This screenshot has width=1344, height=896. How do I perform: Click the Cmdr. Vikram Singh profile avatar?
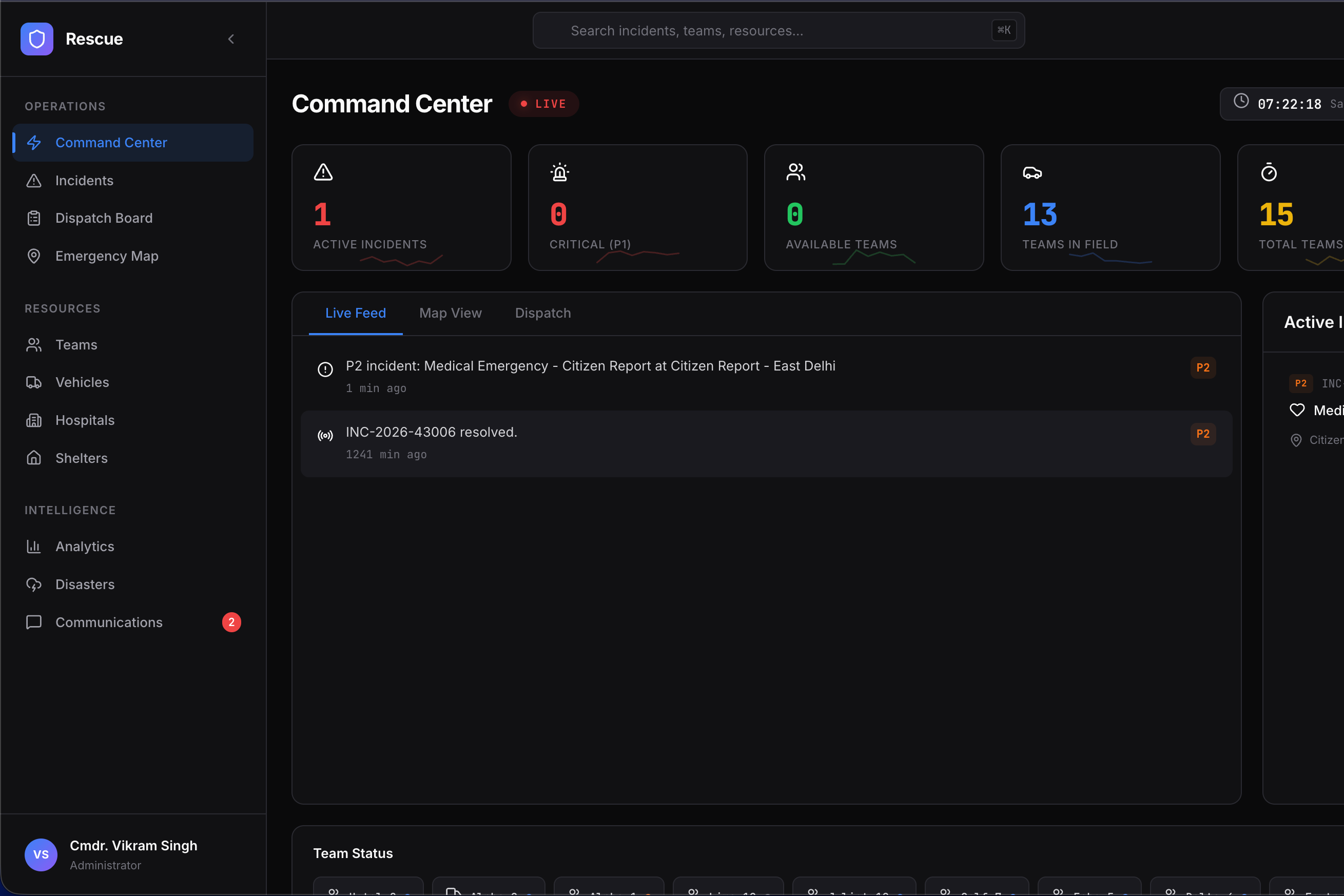(41, 854)
